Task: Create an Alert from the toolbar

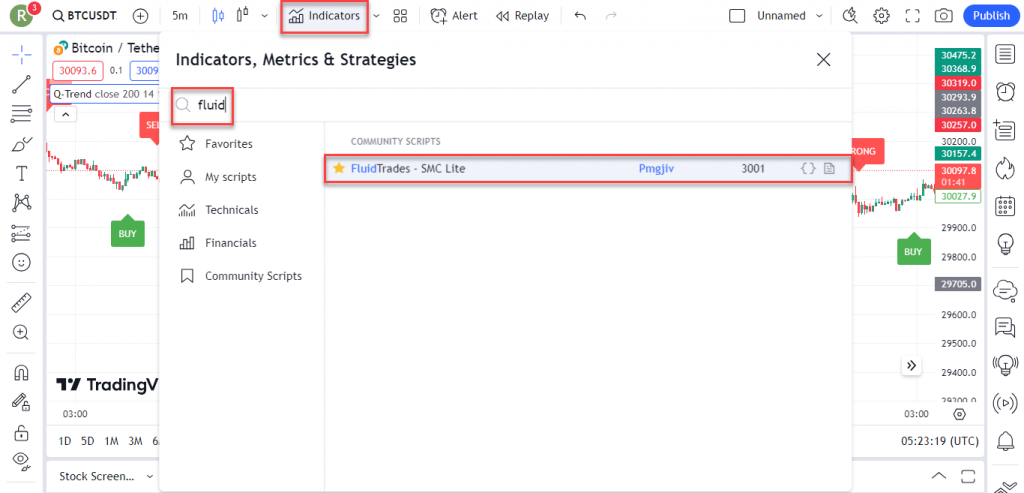Action: (453, 16)
